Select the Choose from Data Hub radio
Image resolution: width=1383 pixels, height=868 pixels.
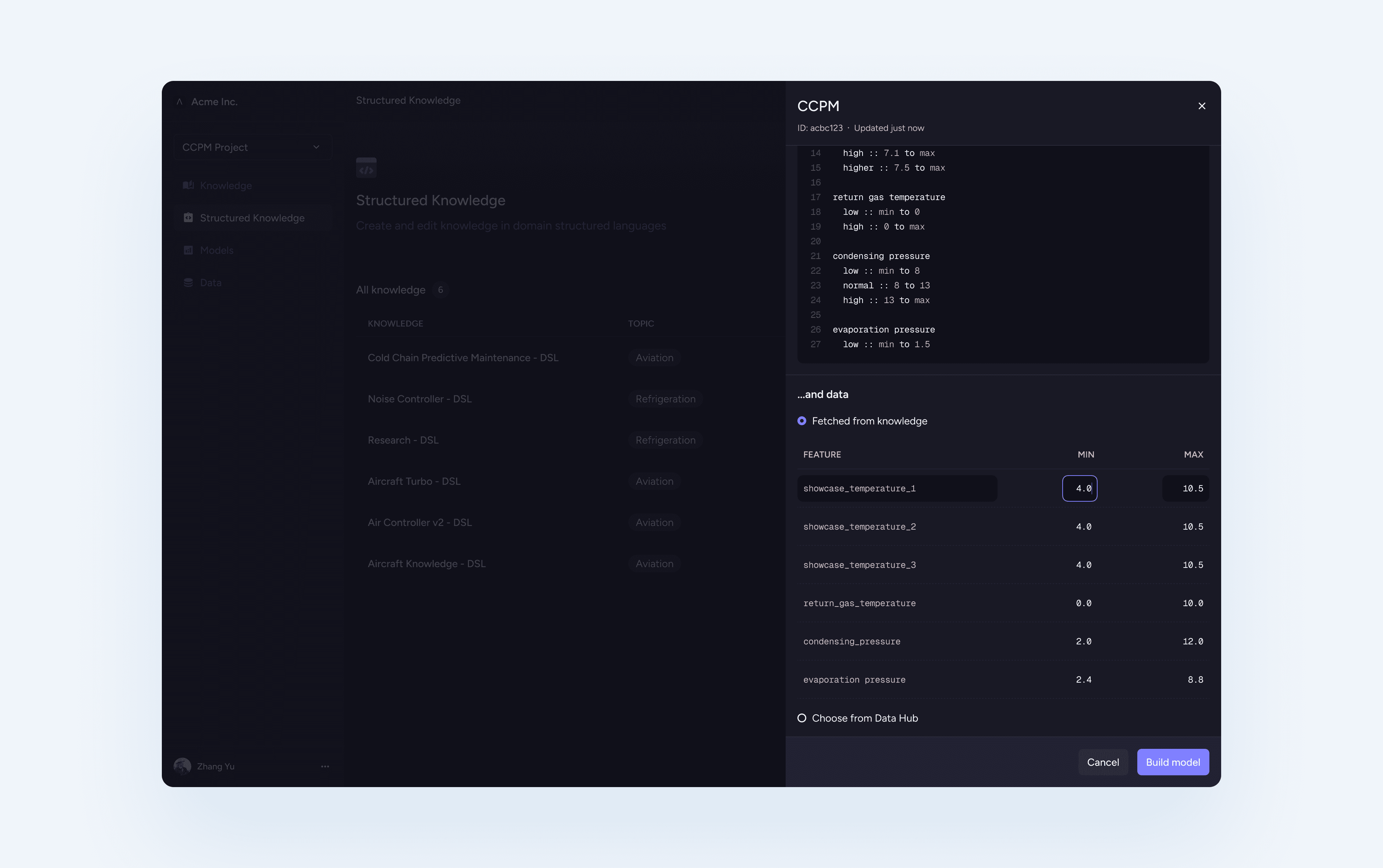click(802, 718)
